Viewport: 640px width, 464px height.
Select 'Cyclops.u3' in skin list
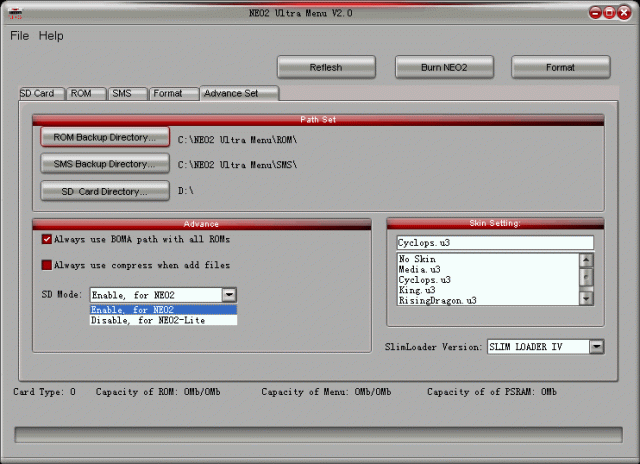489,280
